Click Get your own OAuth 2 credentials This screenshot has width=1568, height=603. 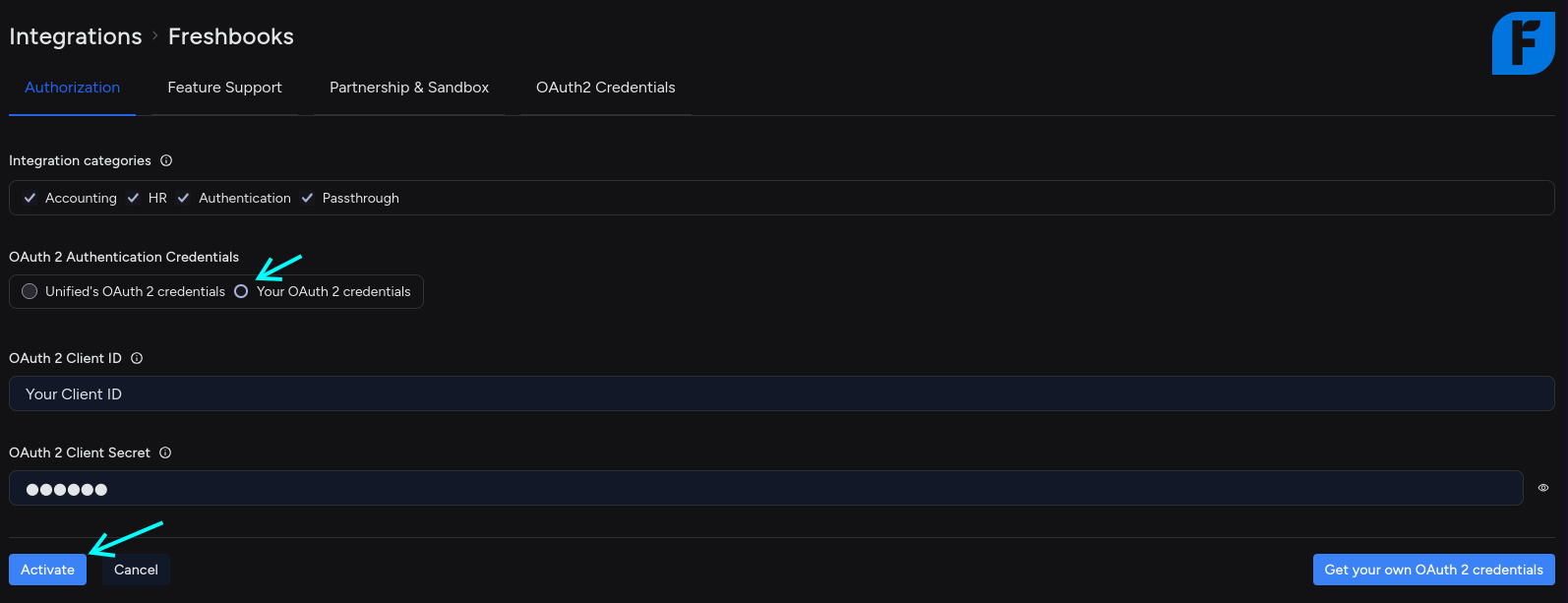(1433, 570)
